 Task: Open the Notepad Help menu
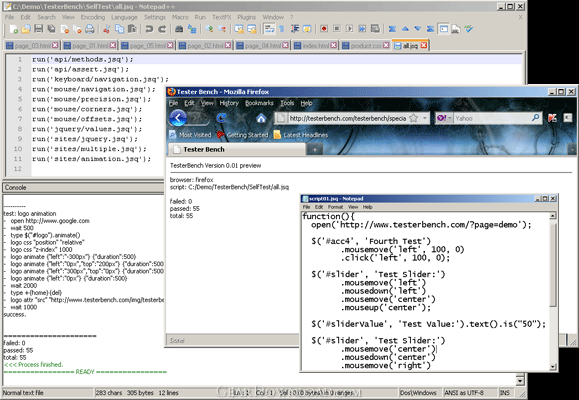(367, 207)
